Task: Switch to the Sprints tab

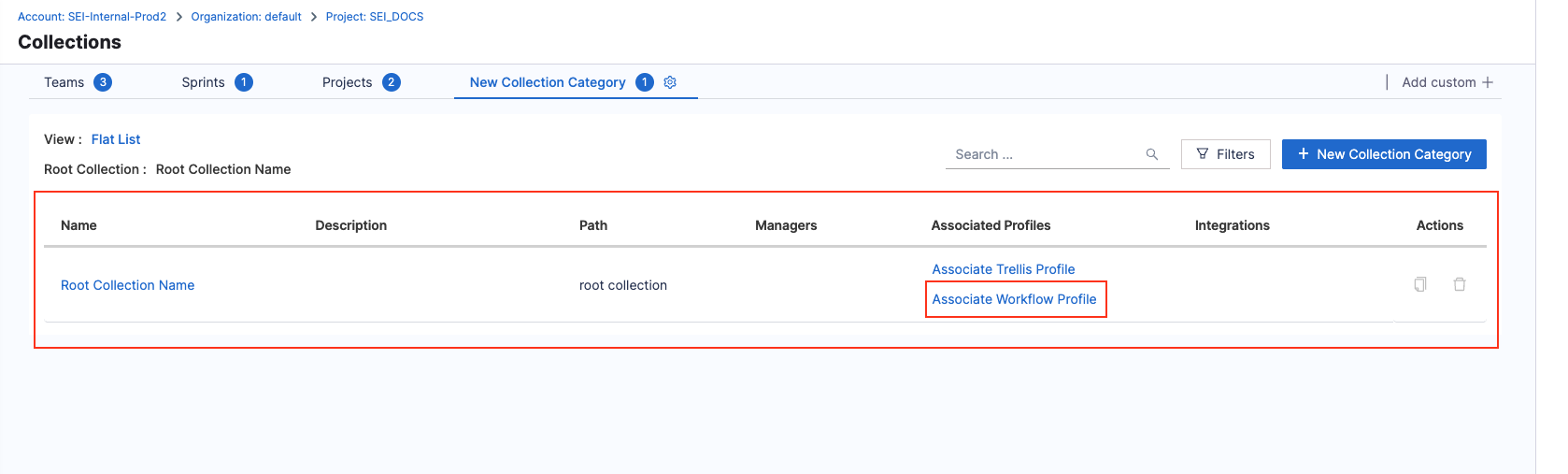Action: tap(203, 82)
